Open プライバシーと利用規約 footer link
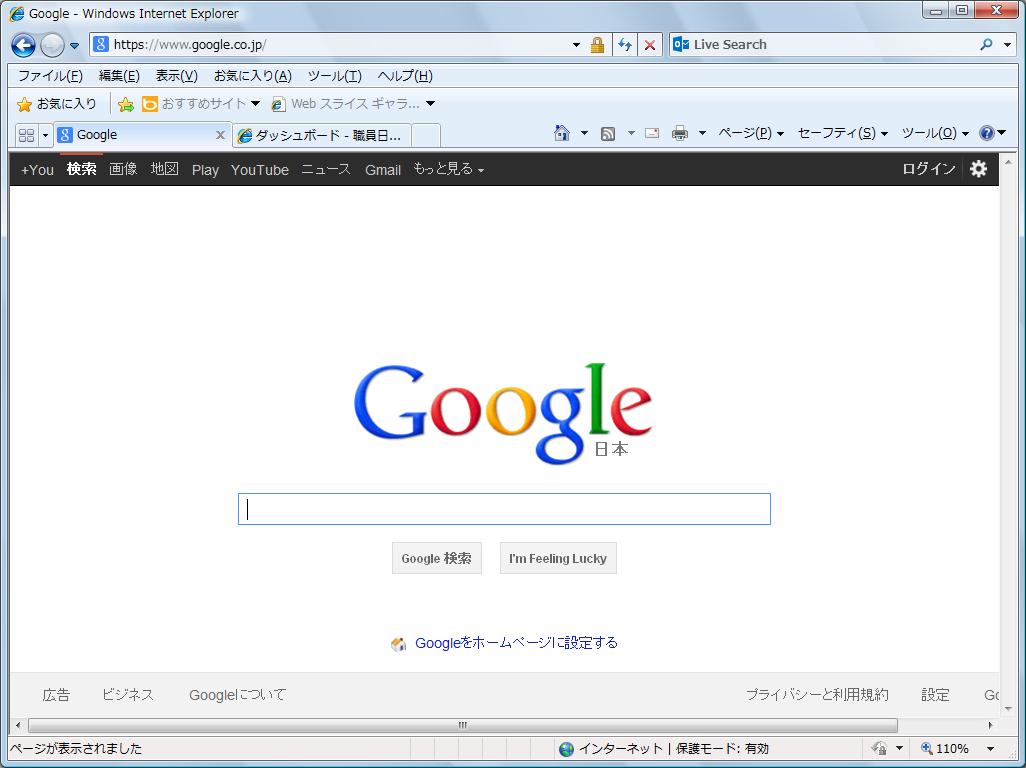Image resolution: width=1026 pixels, height=768 pixels. click(817, 695)
